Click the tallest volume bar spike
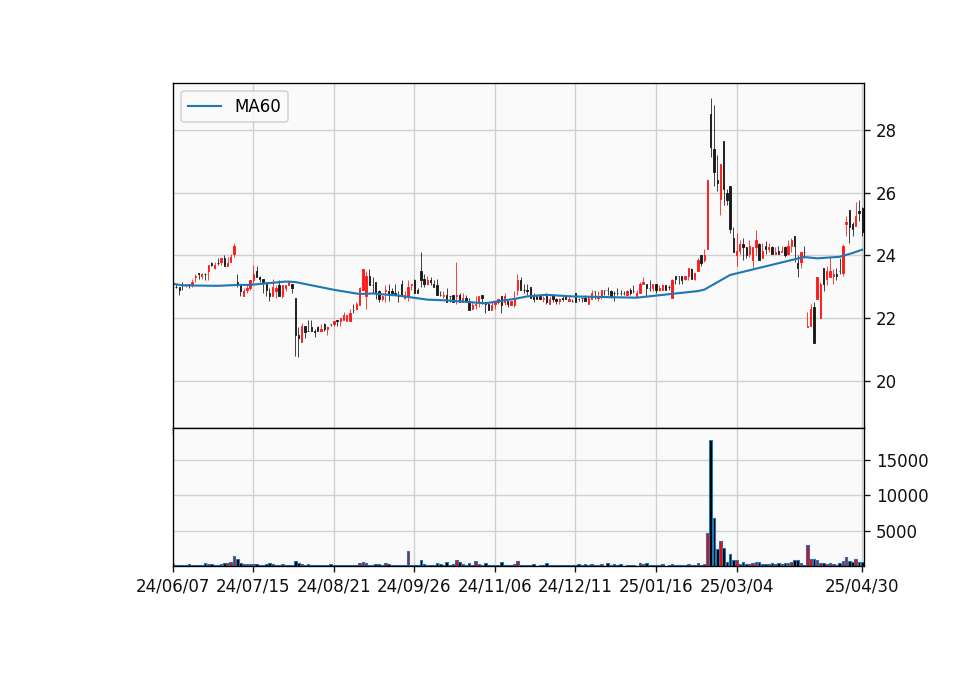The width and height of the screenshot is (960, 690). click(711, 503)
